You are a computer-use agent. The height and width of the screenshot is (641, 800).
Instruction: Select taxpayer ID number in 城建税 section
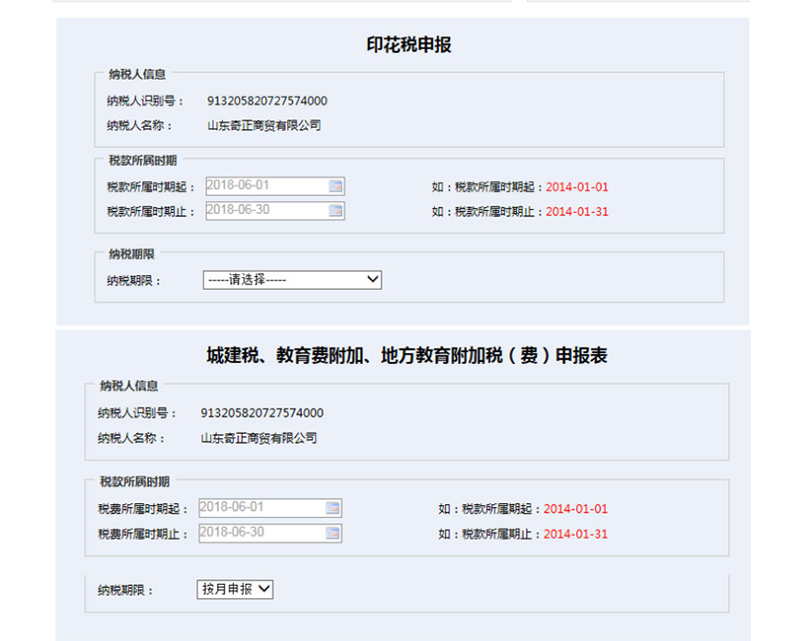coord(262,413)
